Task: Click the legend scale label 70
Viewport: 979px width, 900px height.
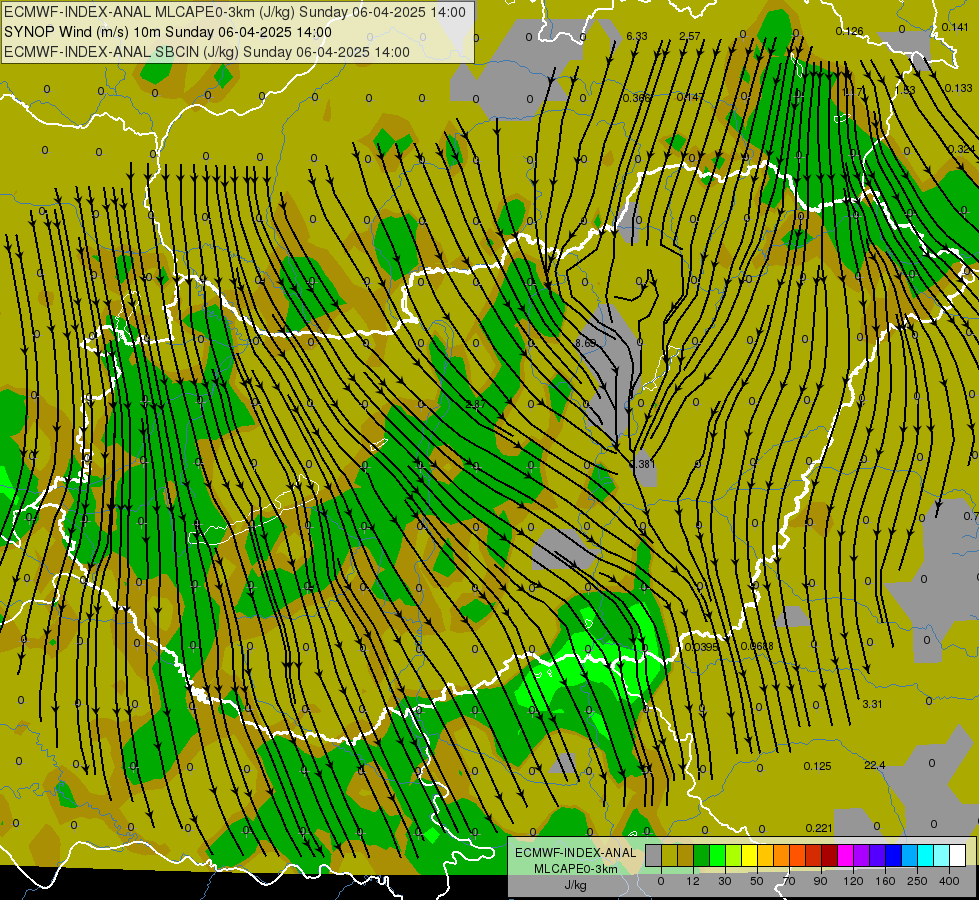Action: click(789, 881)
